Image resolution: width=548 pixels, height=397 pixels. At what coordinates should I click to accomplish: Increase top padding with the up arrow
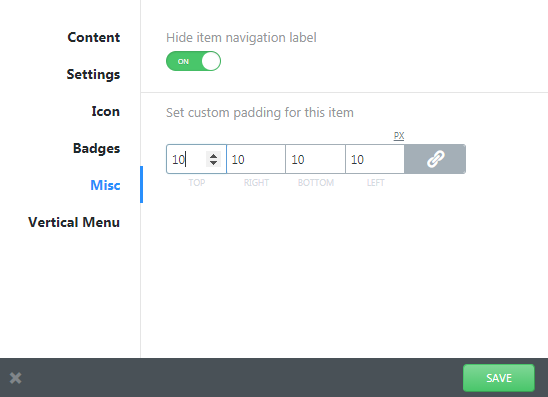point(214,156)
